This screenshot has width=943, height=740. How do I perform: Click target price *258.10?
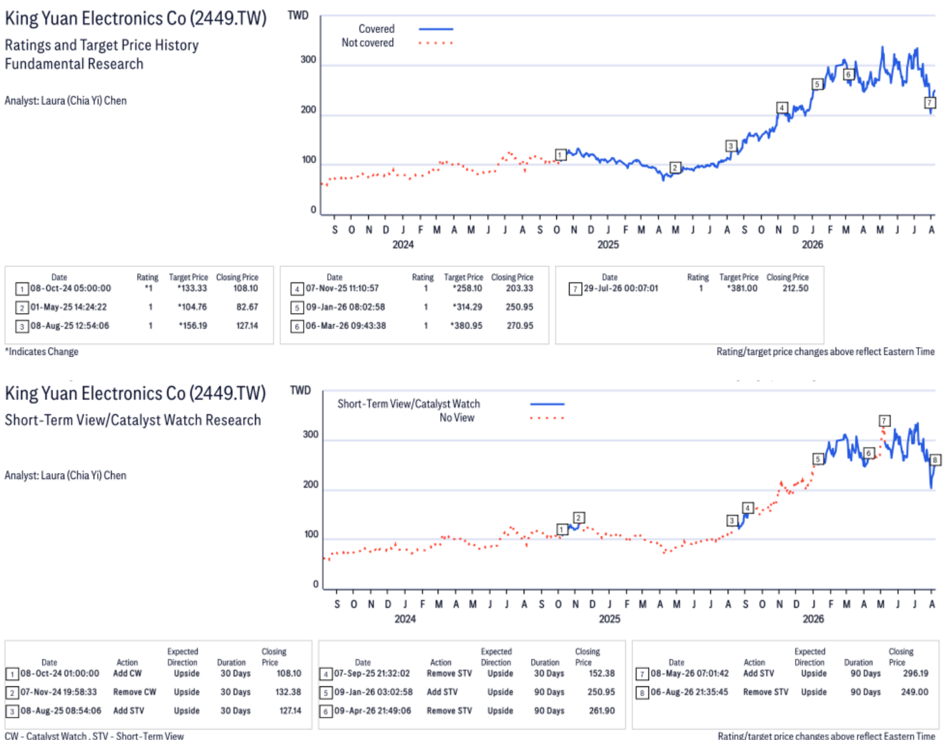point(467,288)
